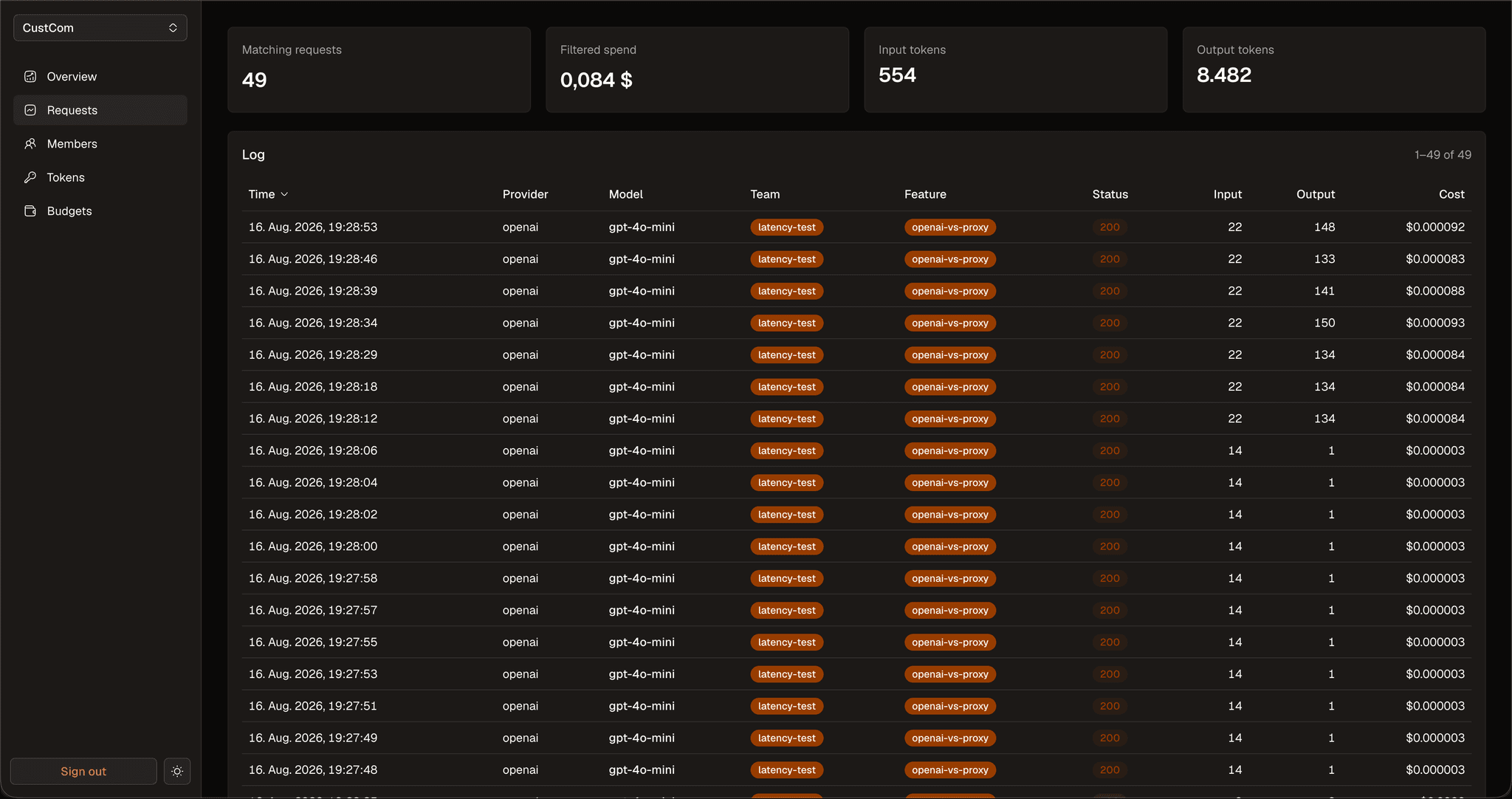Click the Budgets wallet icon
The height and width of the screenshot is (799, 1512).
pyautogui.click(x=30, y=211)
